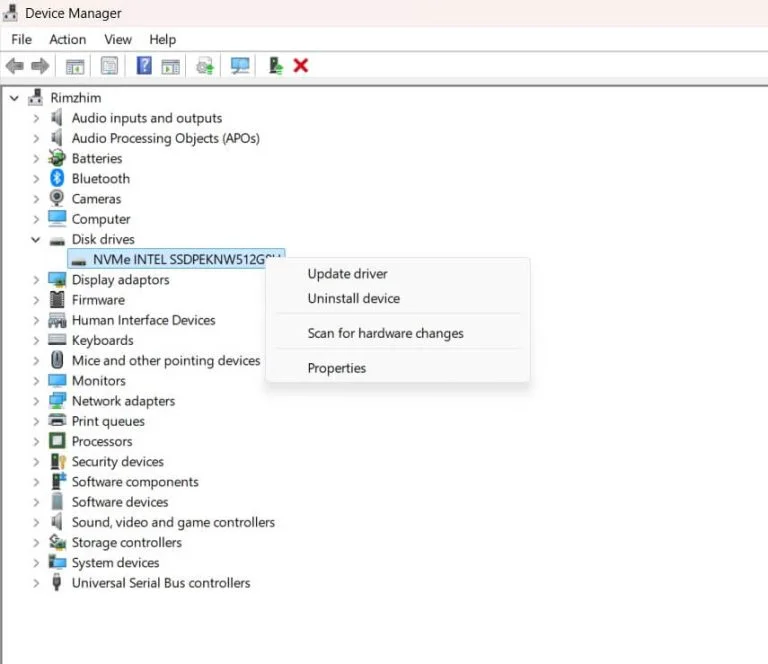The image size is (768, 664).
Task: Click the Processors category icon
Action: [57, 442]
